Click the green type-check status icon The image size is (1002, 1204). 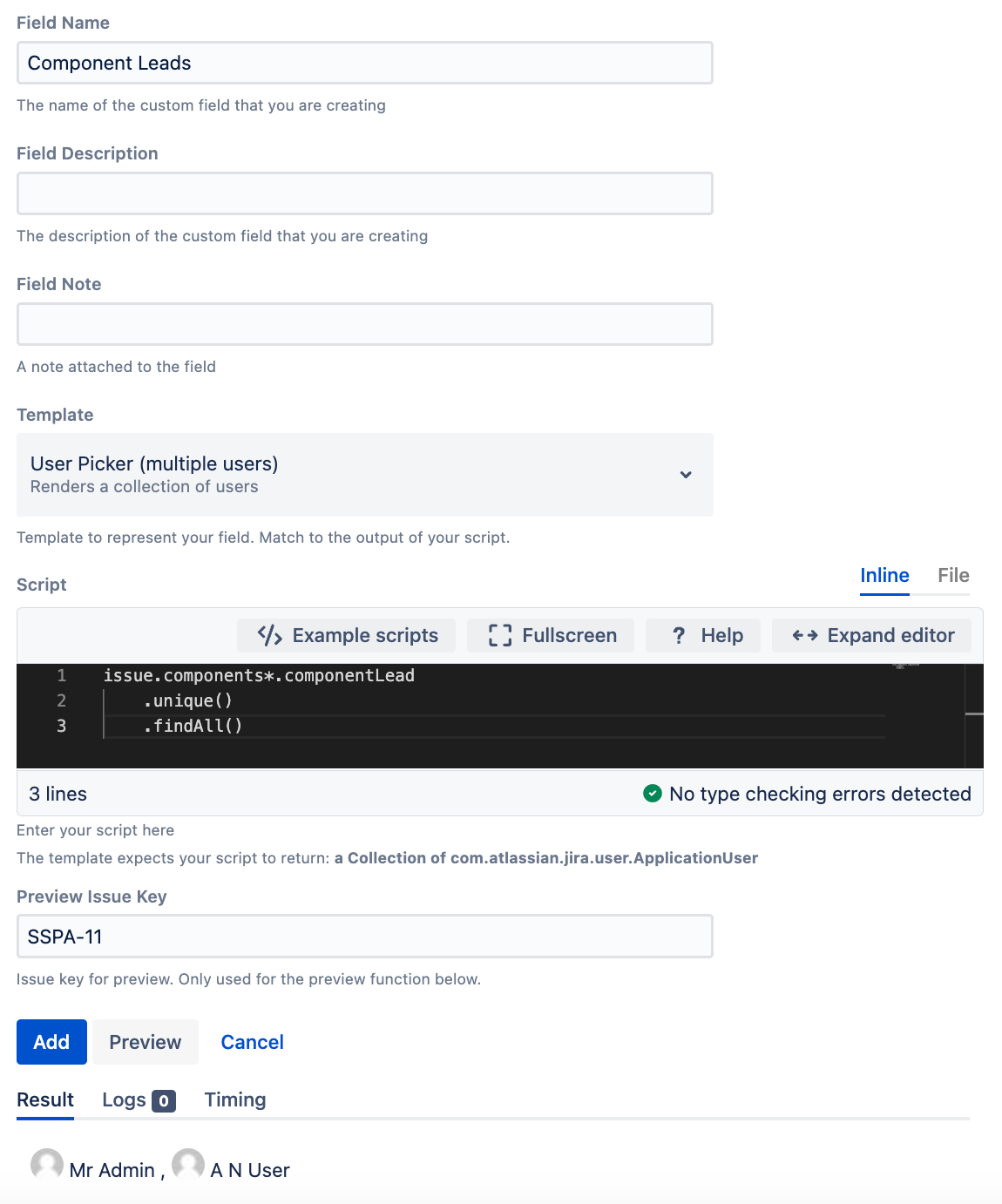652,793
